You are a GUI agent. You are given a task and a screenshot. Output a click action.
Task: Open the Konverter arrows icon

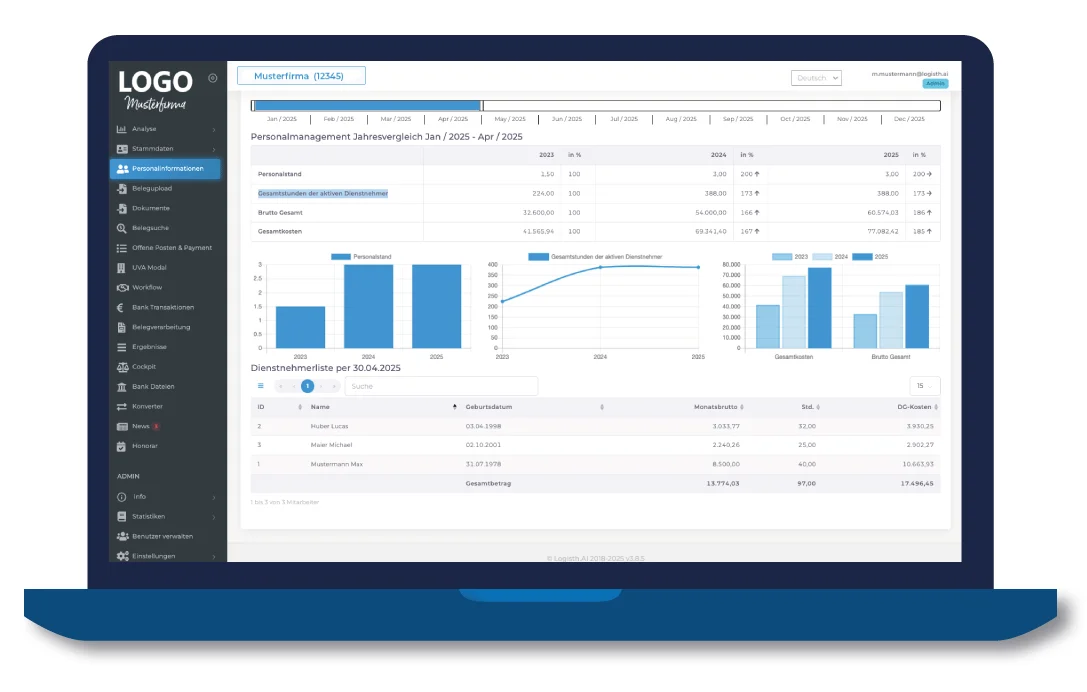point(121,407)
